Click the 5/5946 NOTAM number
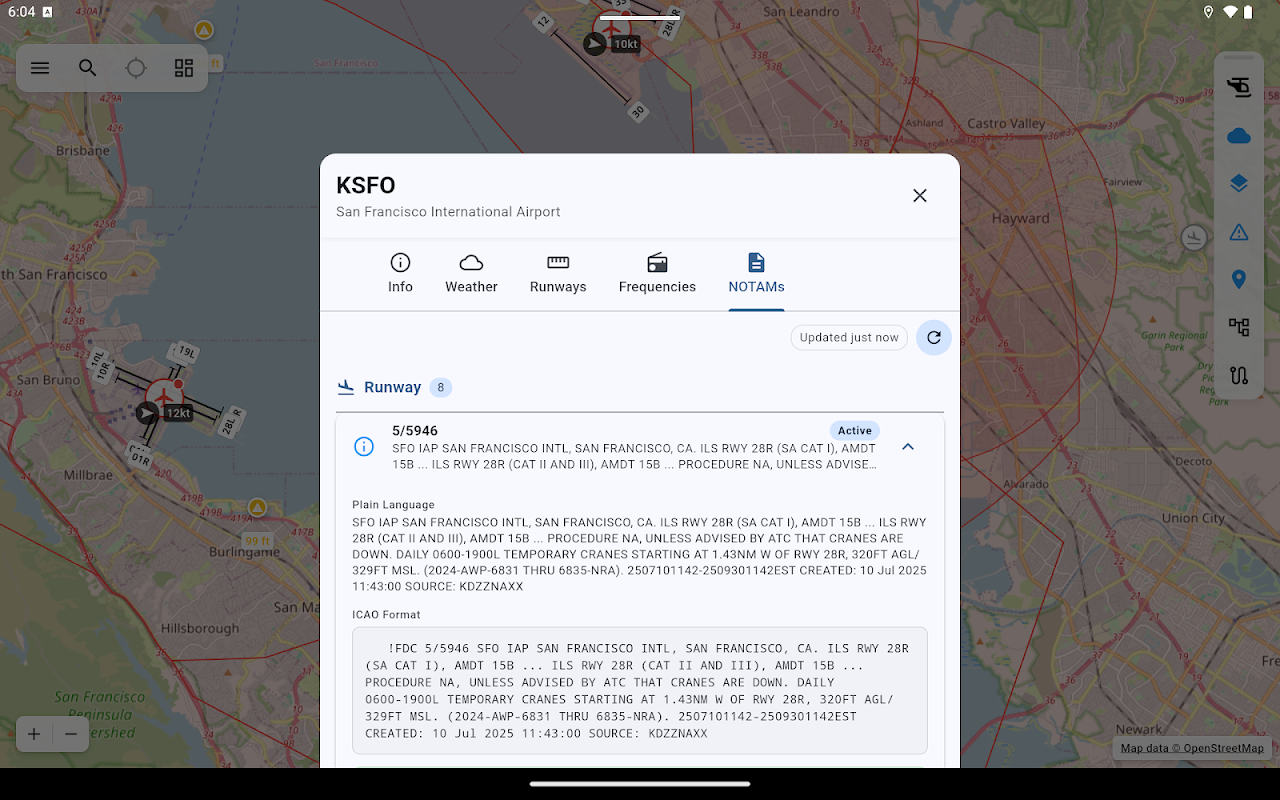 click(415, 431)
